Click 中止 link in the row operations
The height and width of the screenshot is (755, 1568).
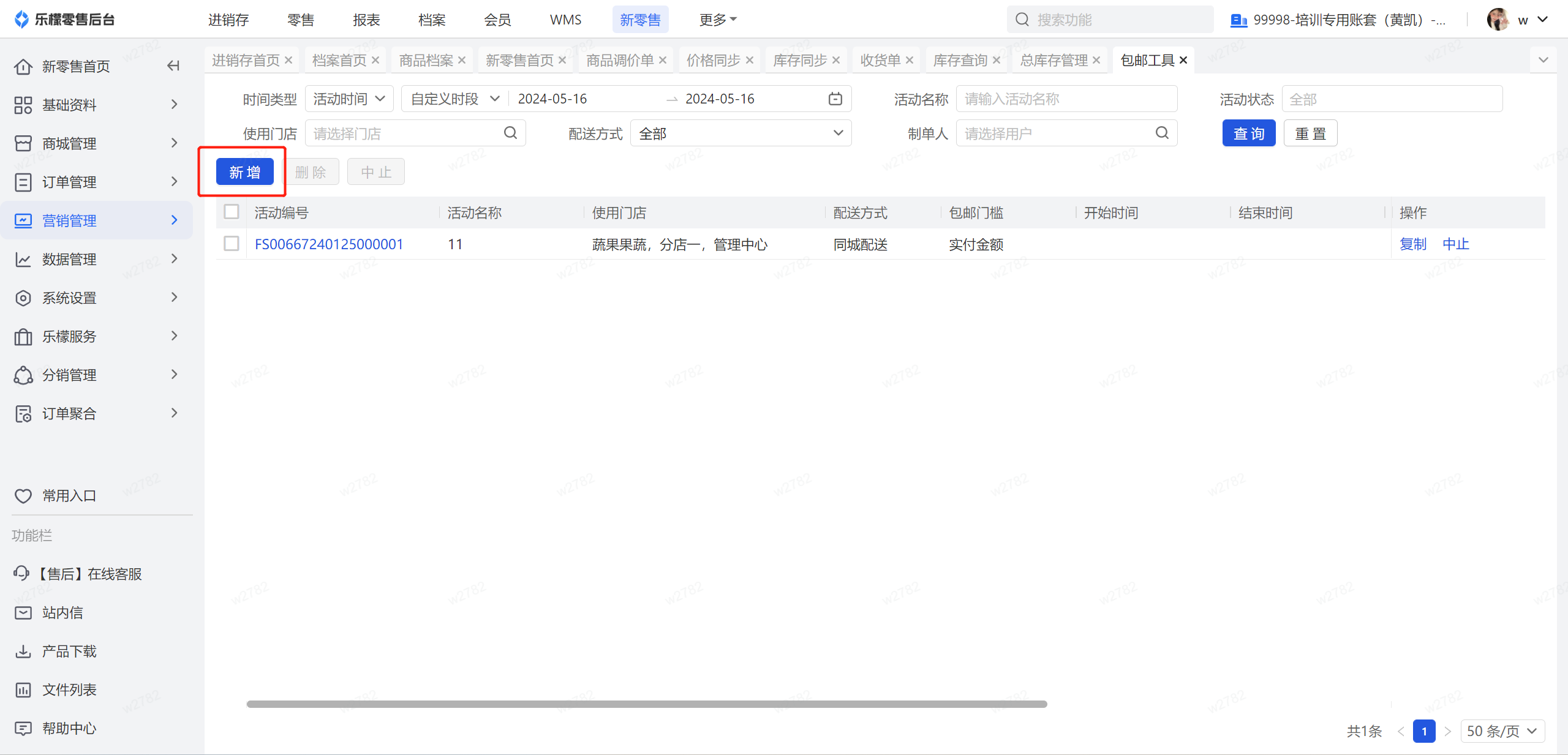[x=1455, y=244]
